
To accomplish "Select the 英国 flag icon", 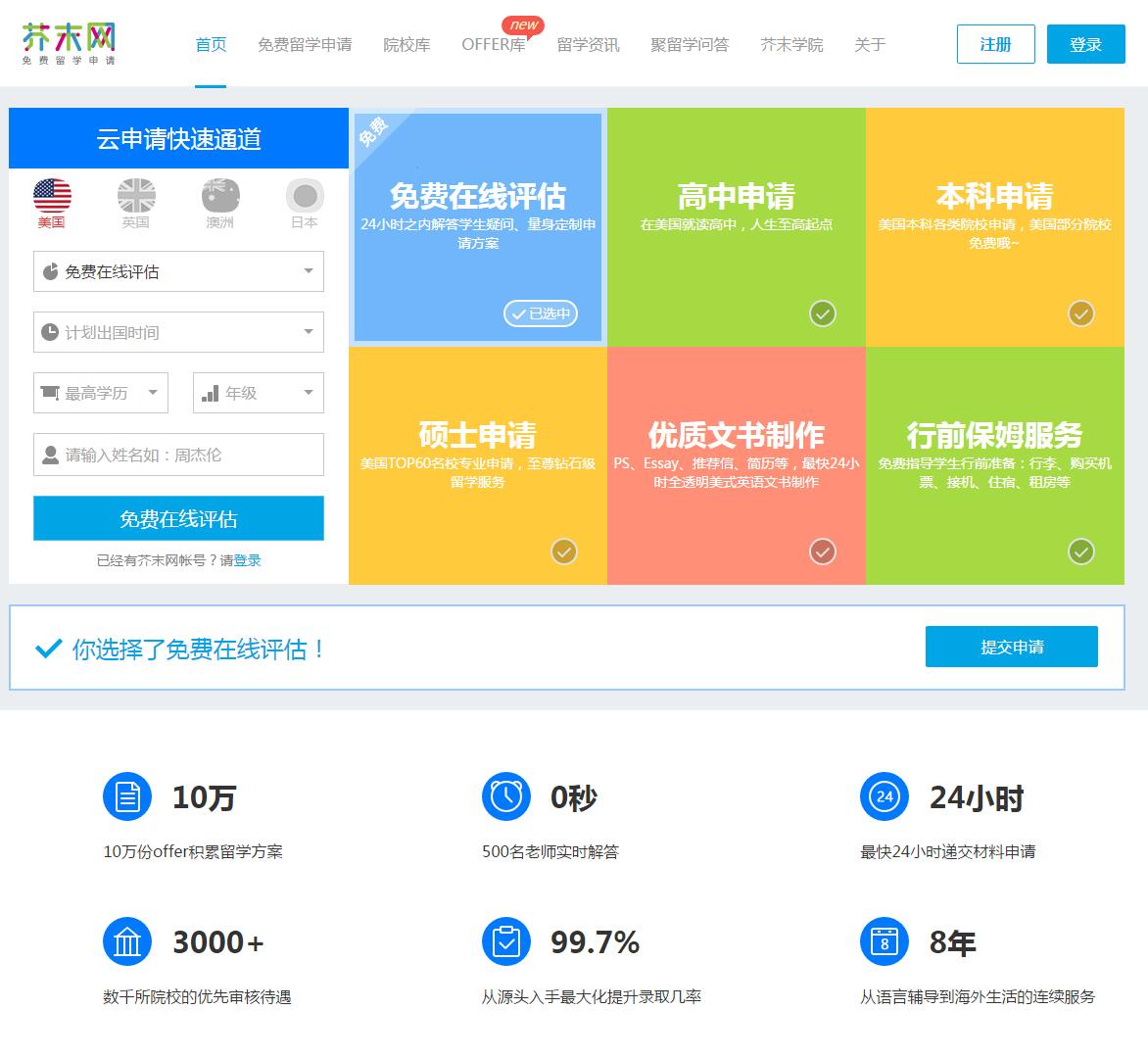I will (136, 196).
